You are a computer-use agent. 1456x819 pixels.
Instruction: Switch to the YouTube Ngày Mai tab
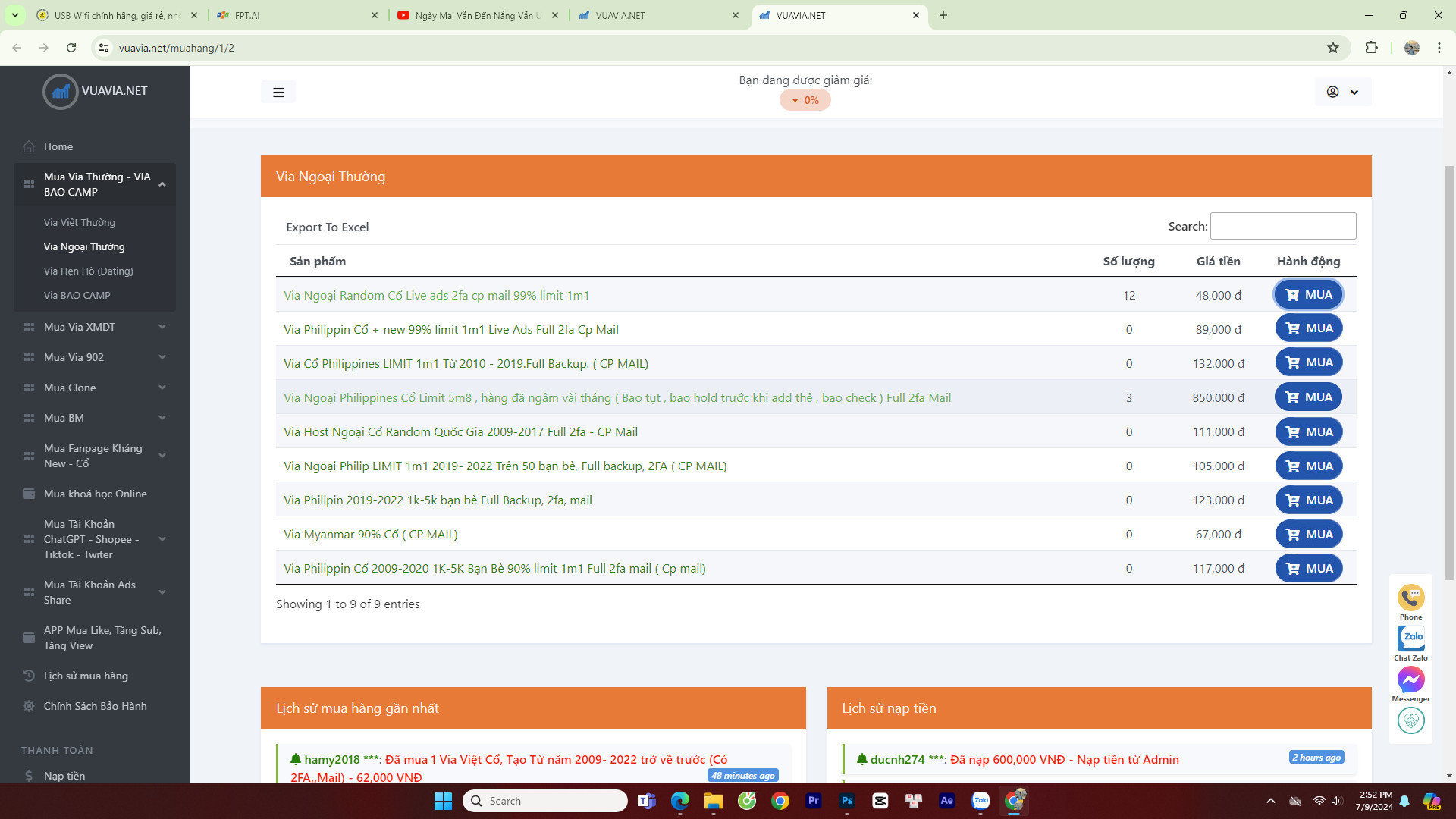click(478, 15)
